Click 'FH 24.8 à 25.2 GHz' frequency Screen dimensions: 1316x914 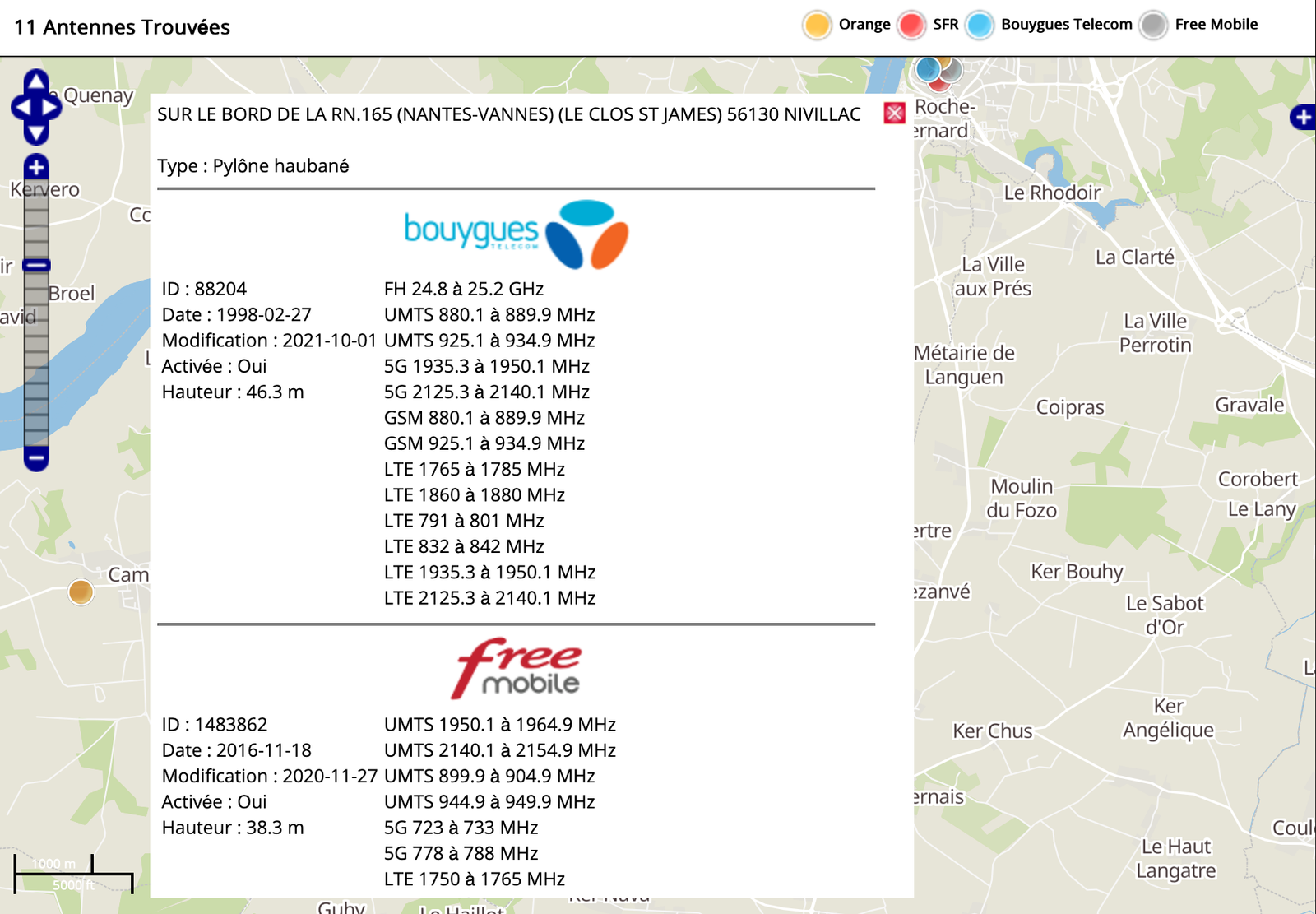[464, 289]
